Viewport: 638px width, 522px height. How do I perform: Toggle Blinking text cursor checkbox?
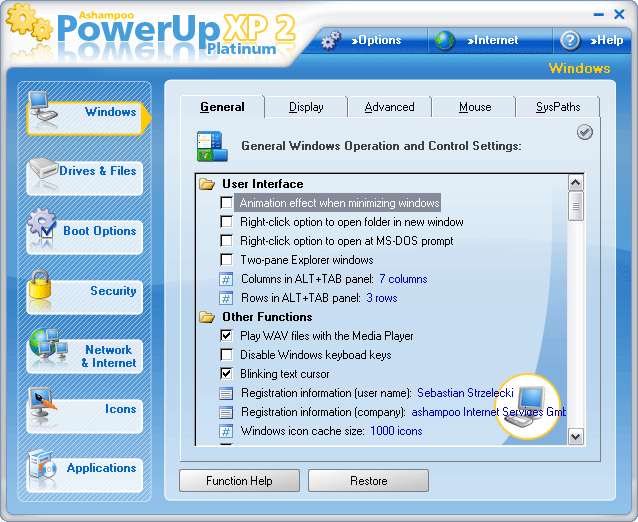click(227, 374)
